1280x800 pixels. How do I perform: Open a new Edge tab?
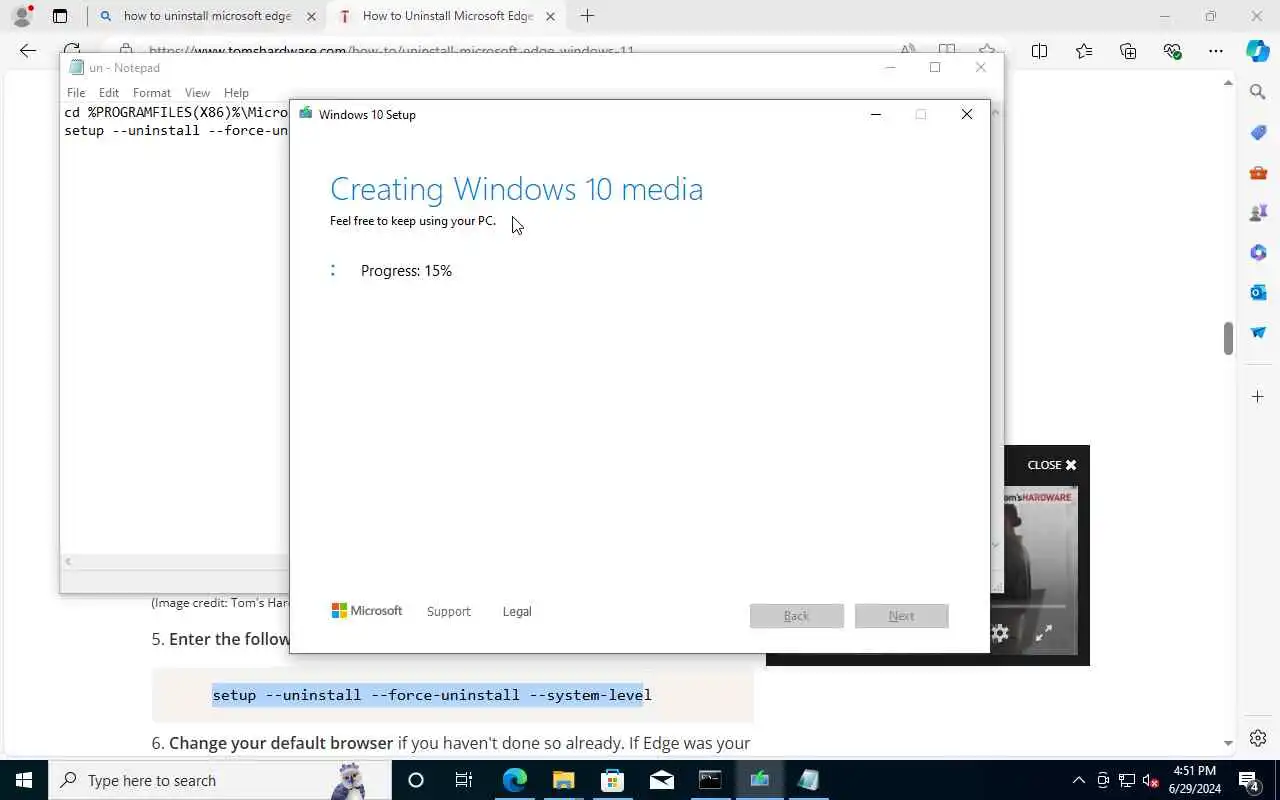point(587,16)
